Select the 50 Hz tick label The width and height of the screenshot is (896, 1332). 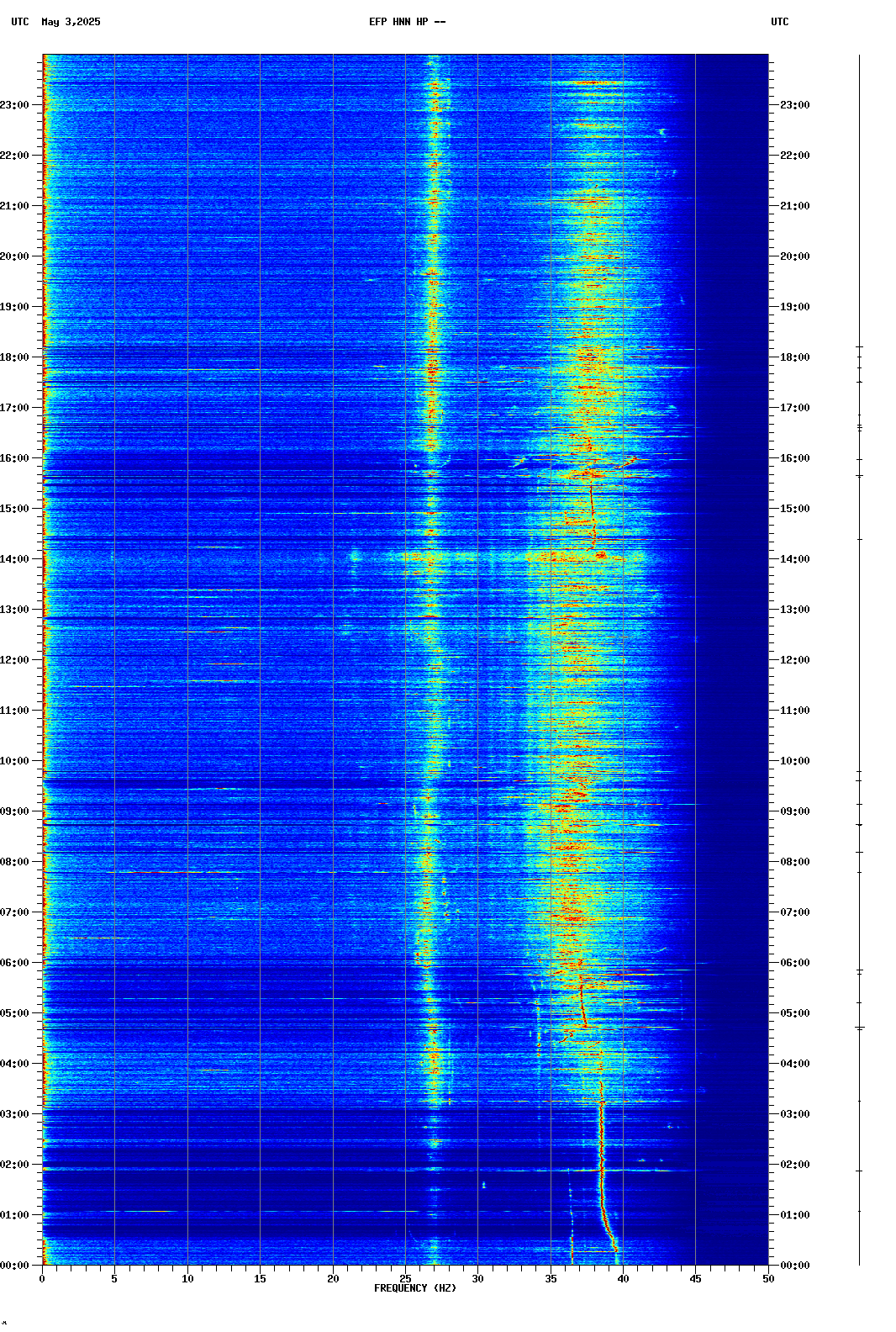(768, 1279)
